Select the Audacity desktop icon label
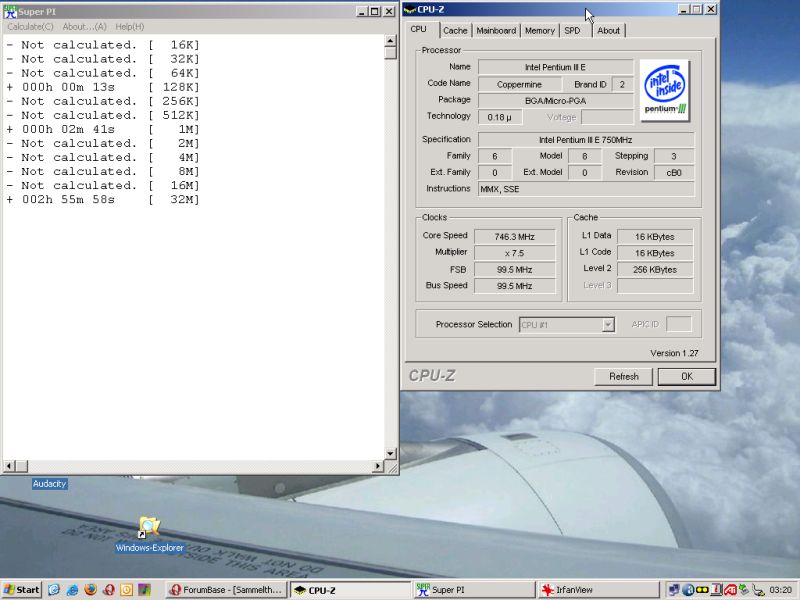Image resolution: width=800 pixels, height=600 pixels. point(49,484)
